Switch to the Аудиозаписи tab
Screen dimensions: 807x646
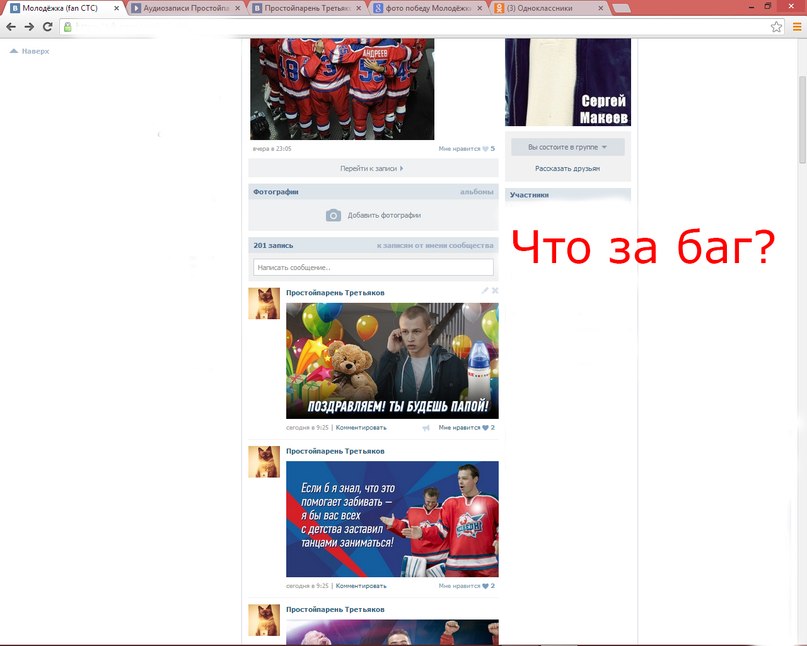(x=185, y=8)
